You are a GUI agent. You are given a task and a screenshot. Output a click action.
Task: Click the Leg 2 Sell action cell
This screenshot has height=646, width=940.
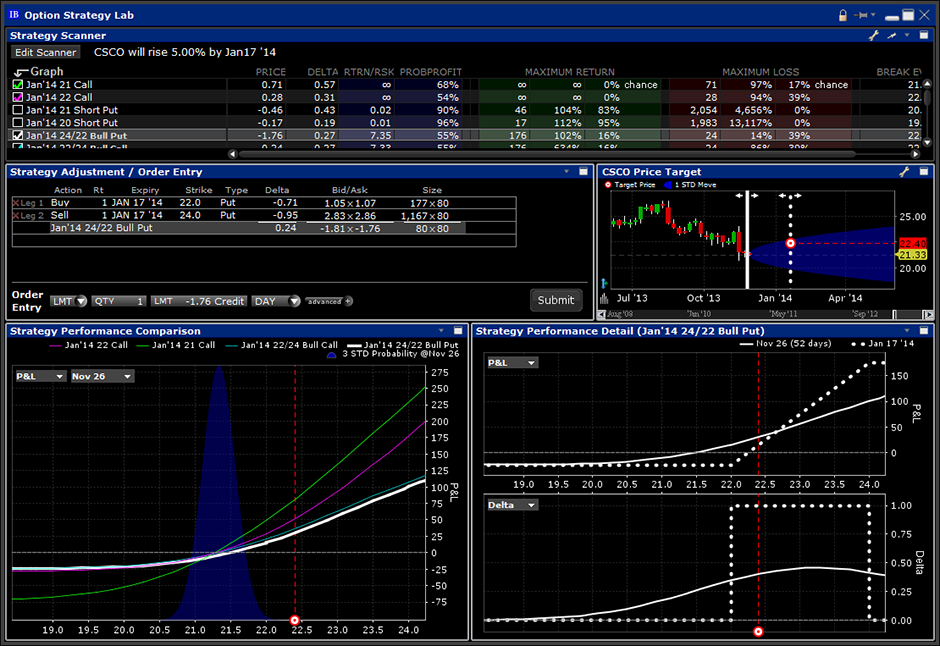click(59, 215)
